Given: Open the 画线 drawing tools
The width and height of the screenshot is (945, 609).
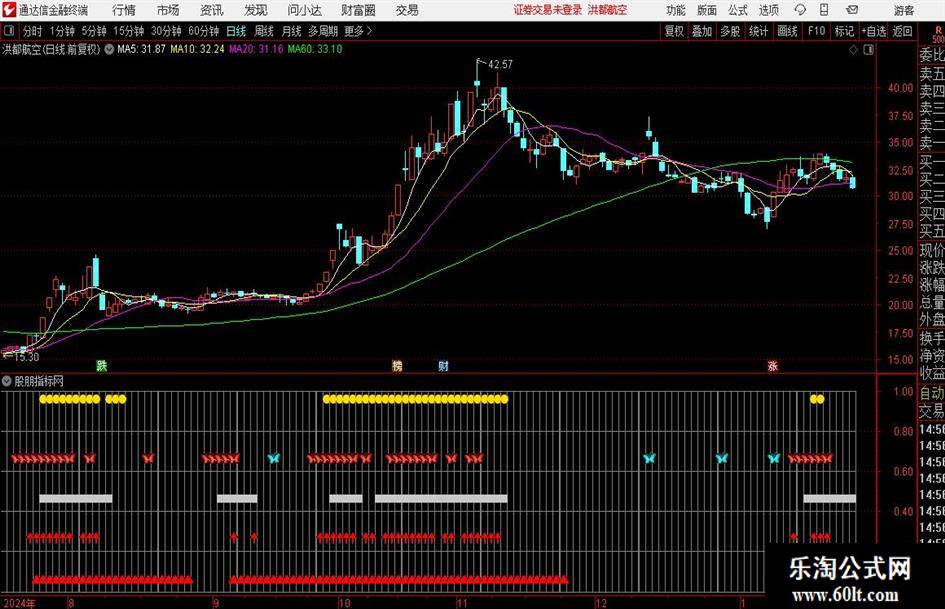Looking at the screenshot, I should pos(787,31).
